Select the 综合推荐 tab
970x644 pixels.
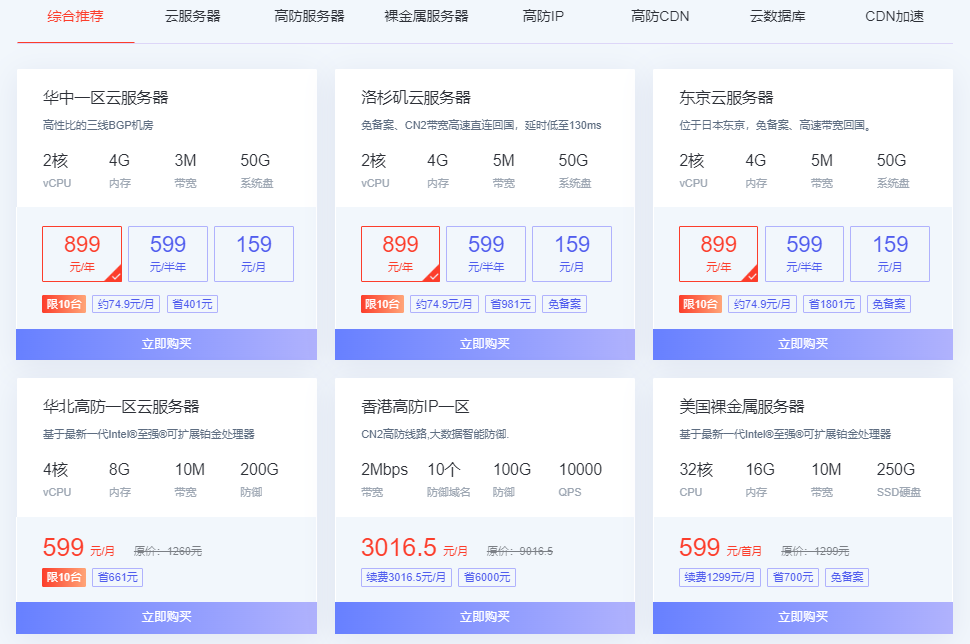pyautogui.click(x=75, y=17)
